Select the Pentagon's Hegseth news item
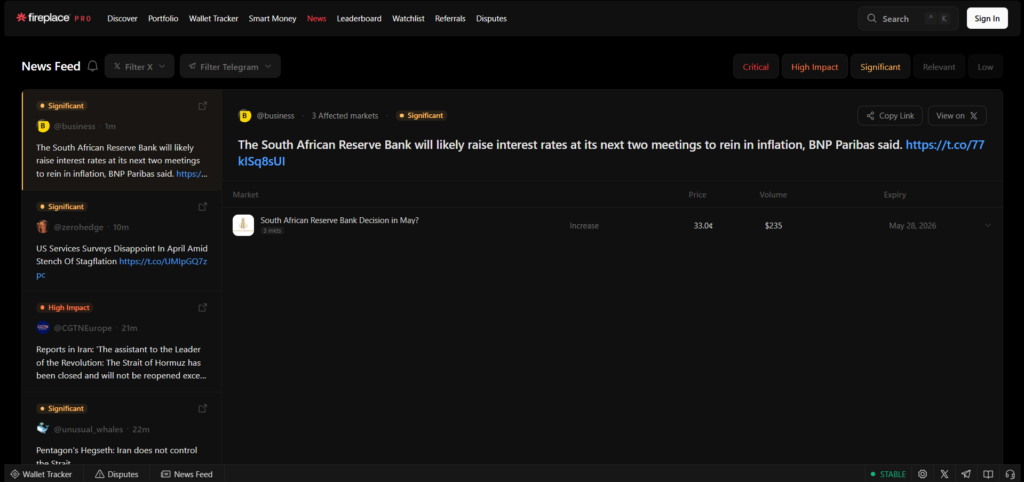1024x482 pixels. tap(121, 428)
